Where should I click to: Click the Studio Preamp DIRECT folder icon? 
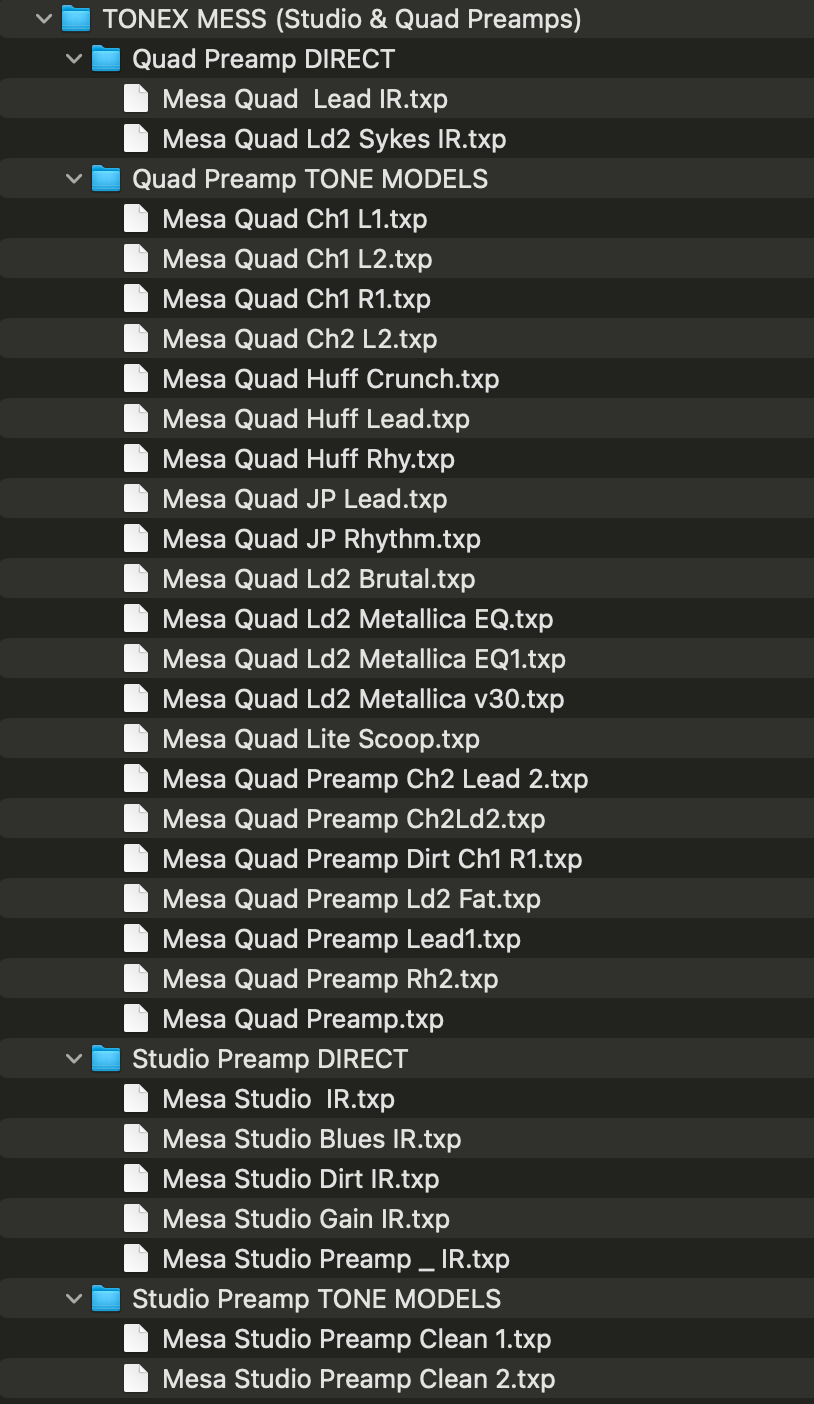pos(106,1059)
